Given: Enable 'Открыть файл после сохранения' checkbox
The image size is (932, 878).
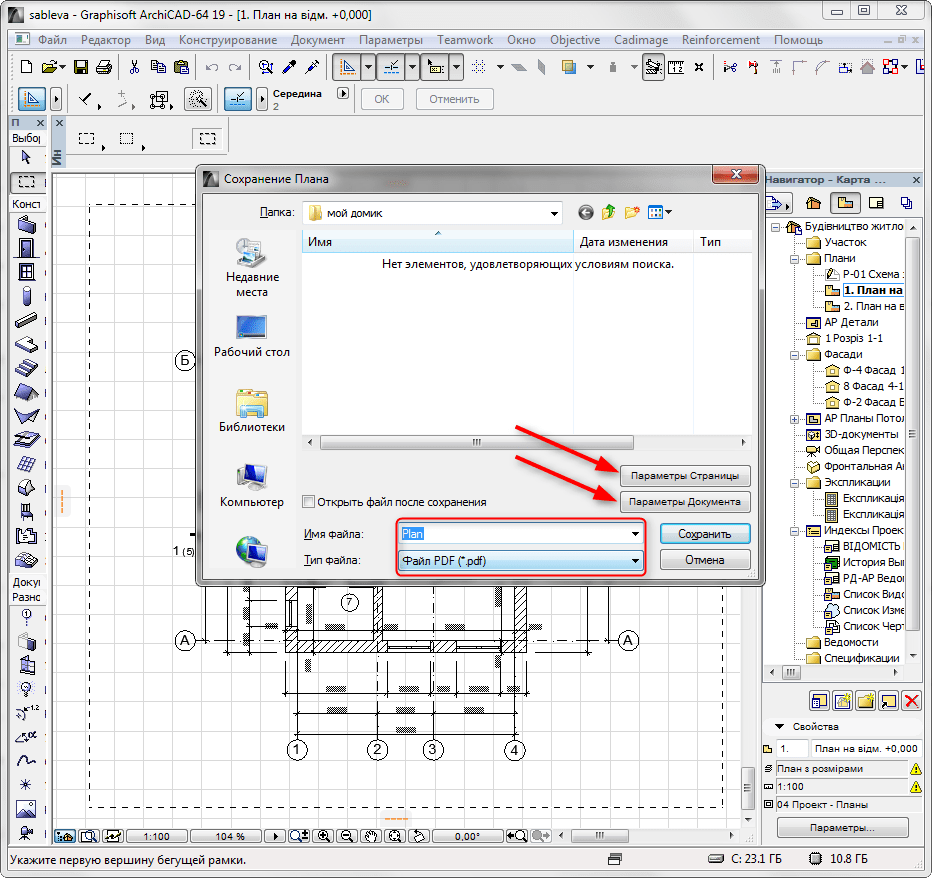Looking at the screenshot, I should point(309,502).
